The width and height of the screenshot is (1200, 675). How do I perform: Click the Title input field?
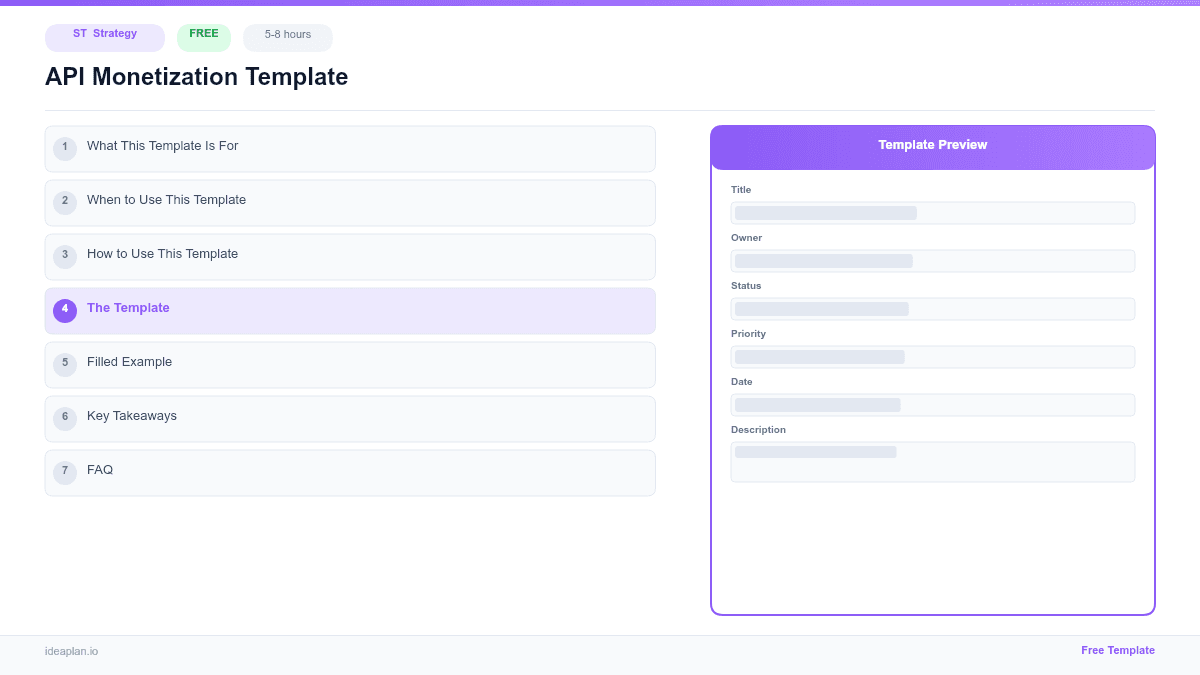click(x=932, y=213)
